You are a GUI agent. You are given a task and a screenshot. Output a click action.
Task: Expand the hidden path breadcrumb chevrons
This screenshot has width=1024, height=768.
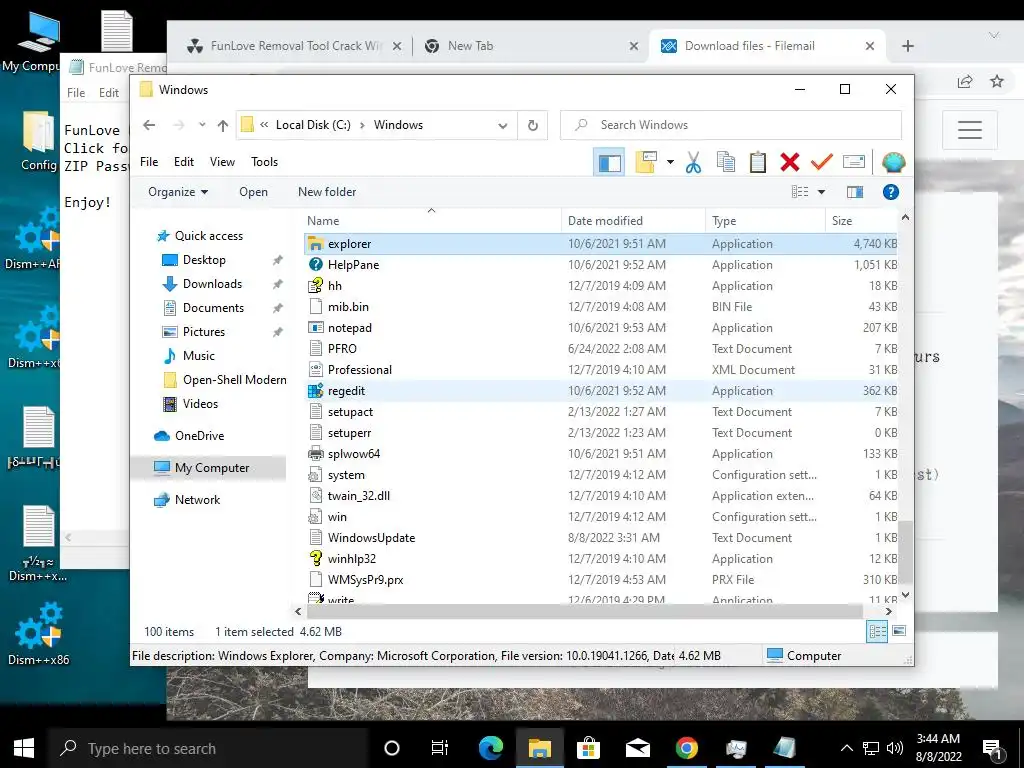(264, 125)
